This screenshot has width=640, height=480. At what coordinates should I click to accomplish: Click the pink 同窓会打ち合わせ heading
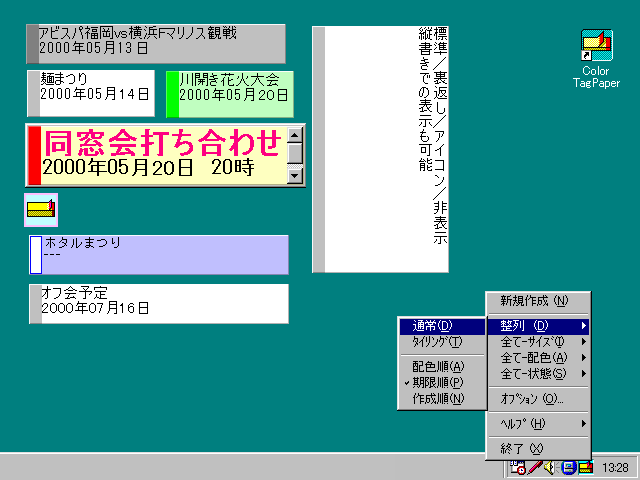tap(162, 143)
